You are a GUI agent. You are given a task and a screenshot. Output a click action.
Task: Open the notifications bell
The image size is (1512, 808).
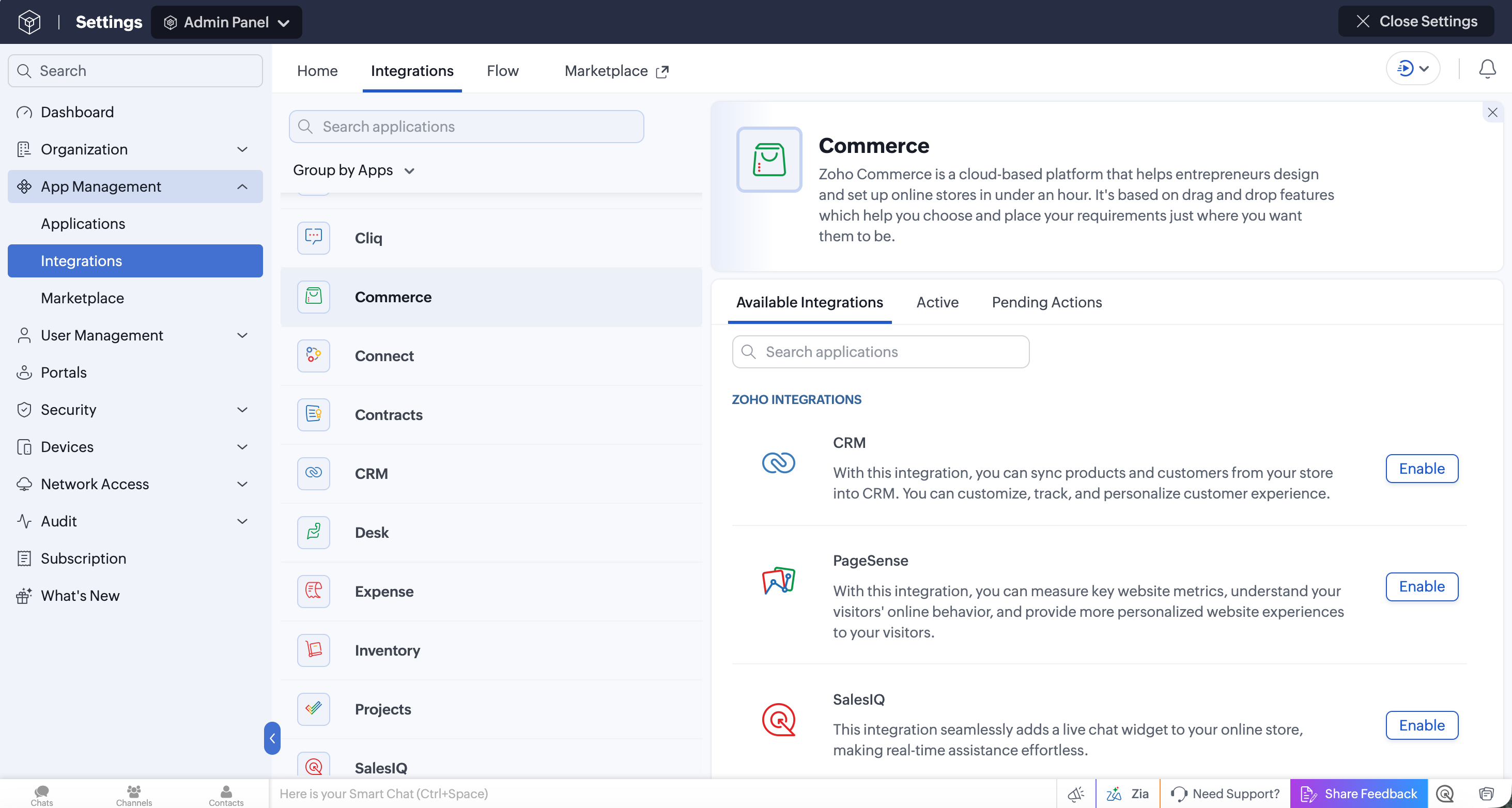[x=1487, y=69]
